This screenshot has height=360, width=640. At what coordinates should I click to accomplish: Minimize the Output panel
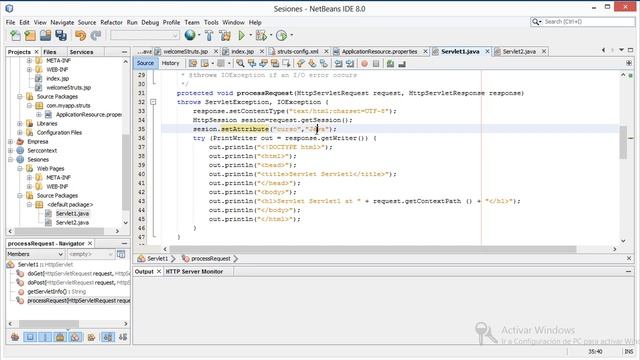[629, 271]
